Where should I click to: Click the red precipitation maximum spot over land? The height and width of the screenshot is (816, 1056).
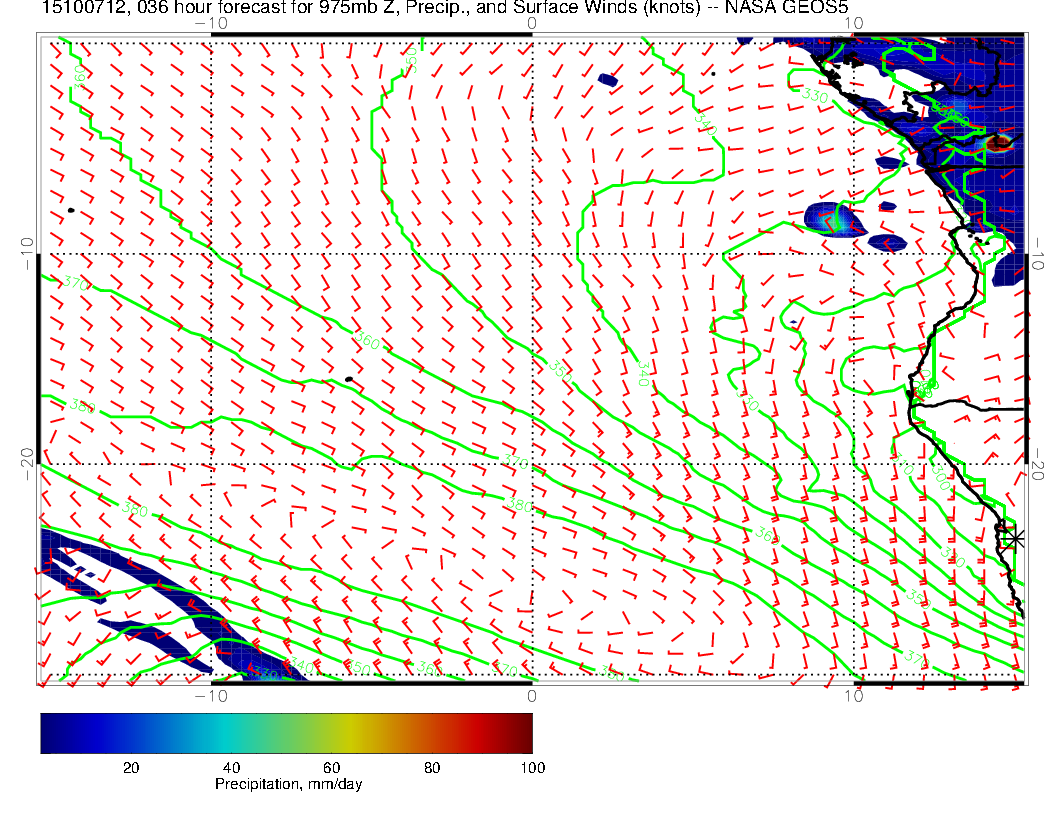(1000, 142)
